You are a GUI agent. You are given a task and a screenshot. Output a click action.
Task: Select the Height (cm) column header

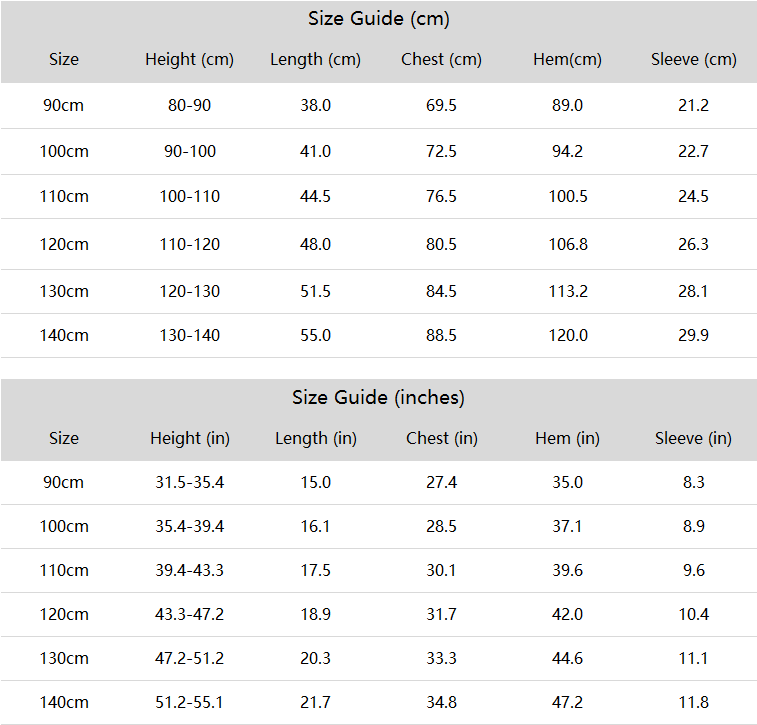point(189,59)
